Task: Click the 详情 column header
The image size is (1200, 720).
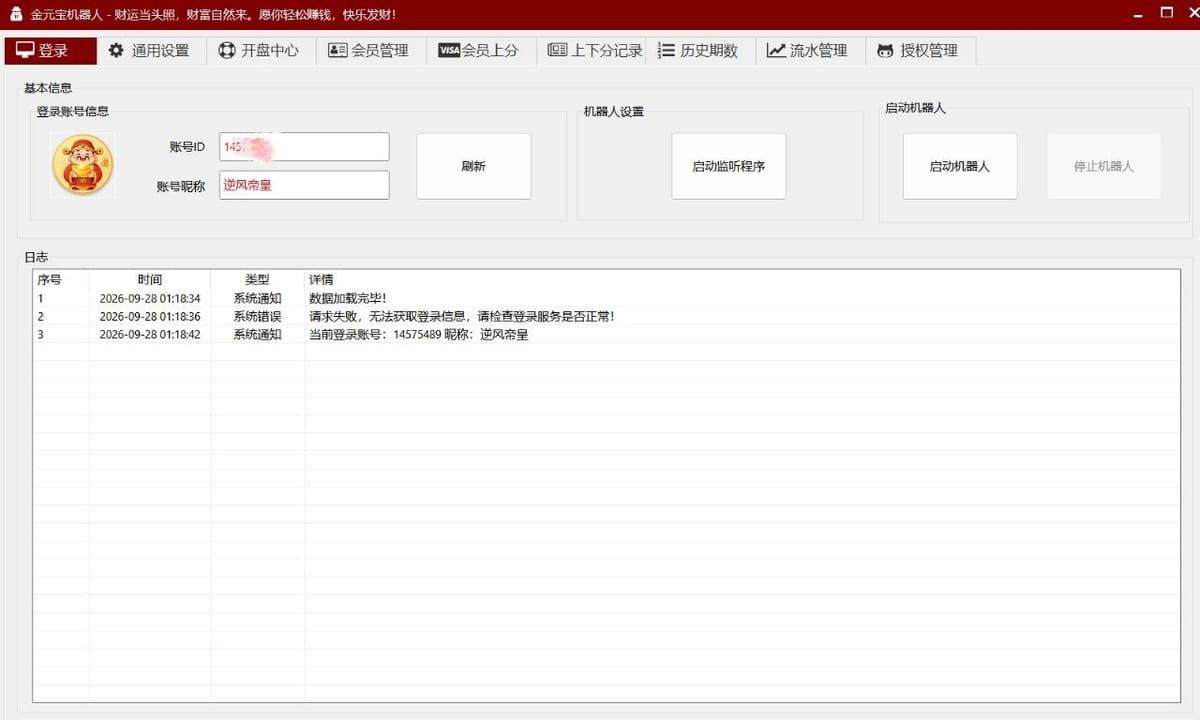Action: pos(742,280)
